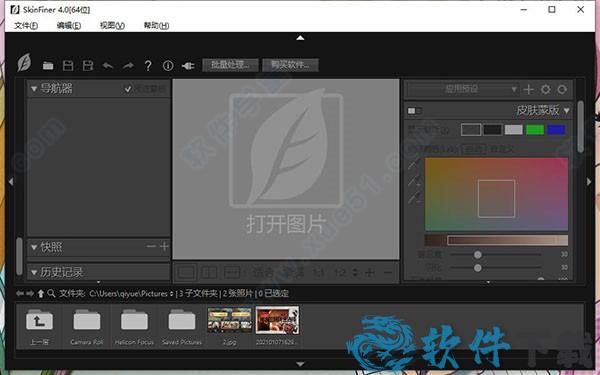Pick the eyedropper tool

(x=414, y=165)
